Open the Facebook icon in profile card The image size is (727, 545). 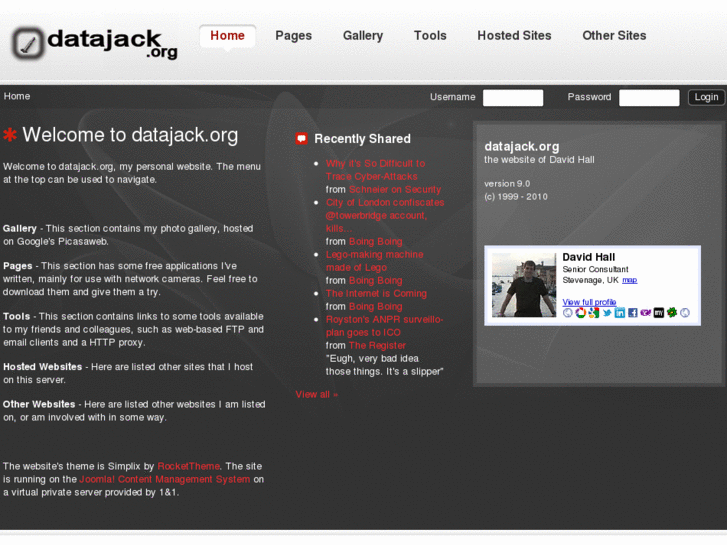(633, 313)
